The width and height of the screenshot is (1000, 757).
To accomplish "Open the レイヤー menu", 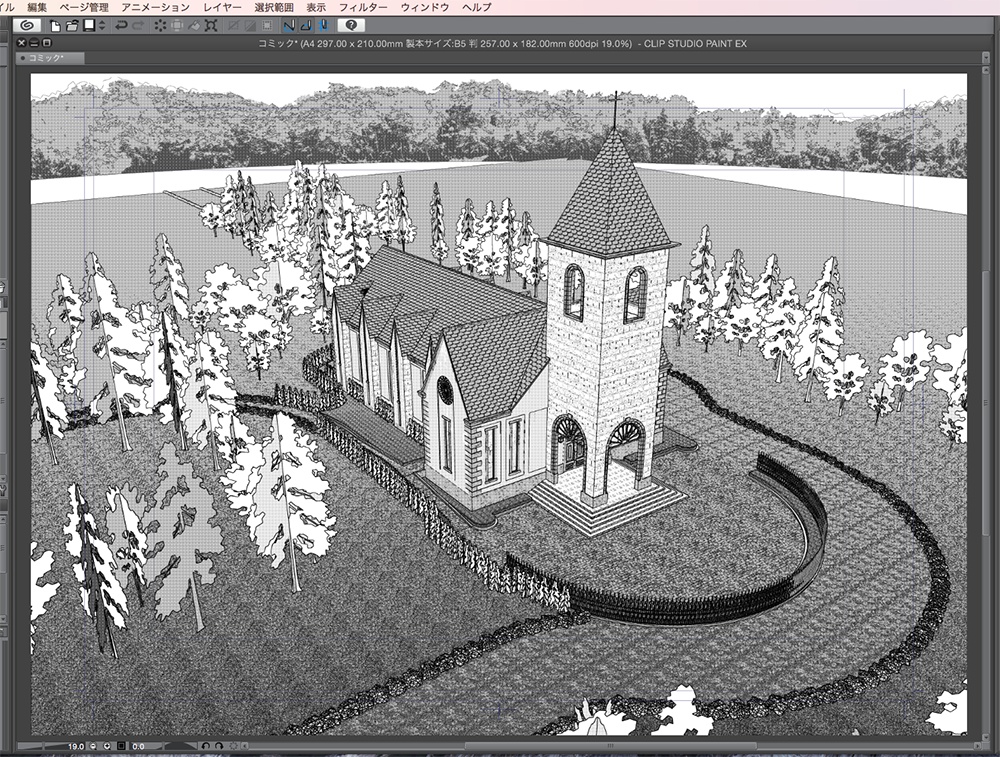I will (223, 7).
